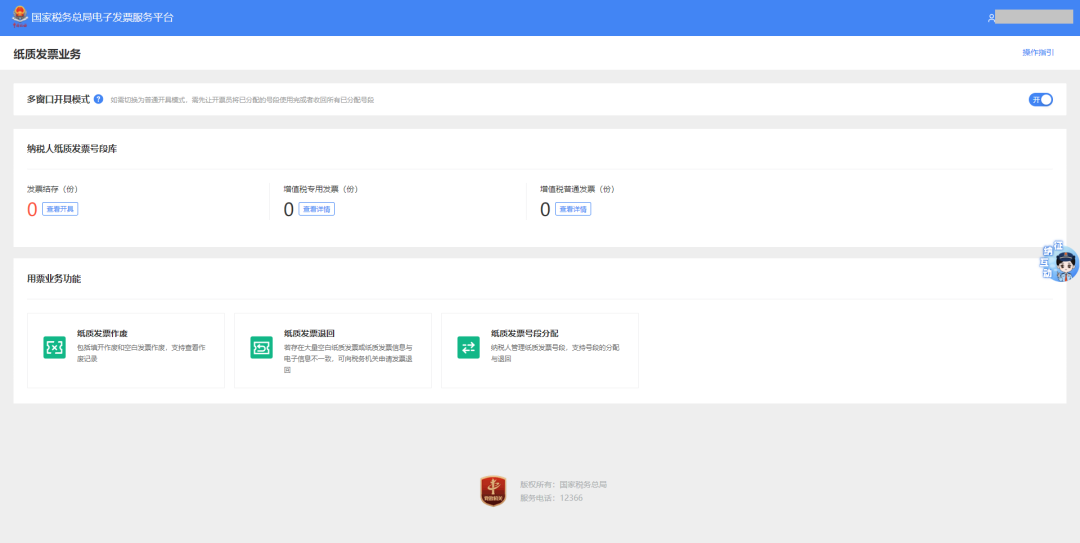1080x543 pixels.
Task: Click the green 纸质发票号段分配 swap-arrows icon
Action: pyautogui.click(x=468, y=347)
